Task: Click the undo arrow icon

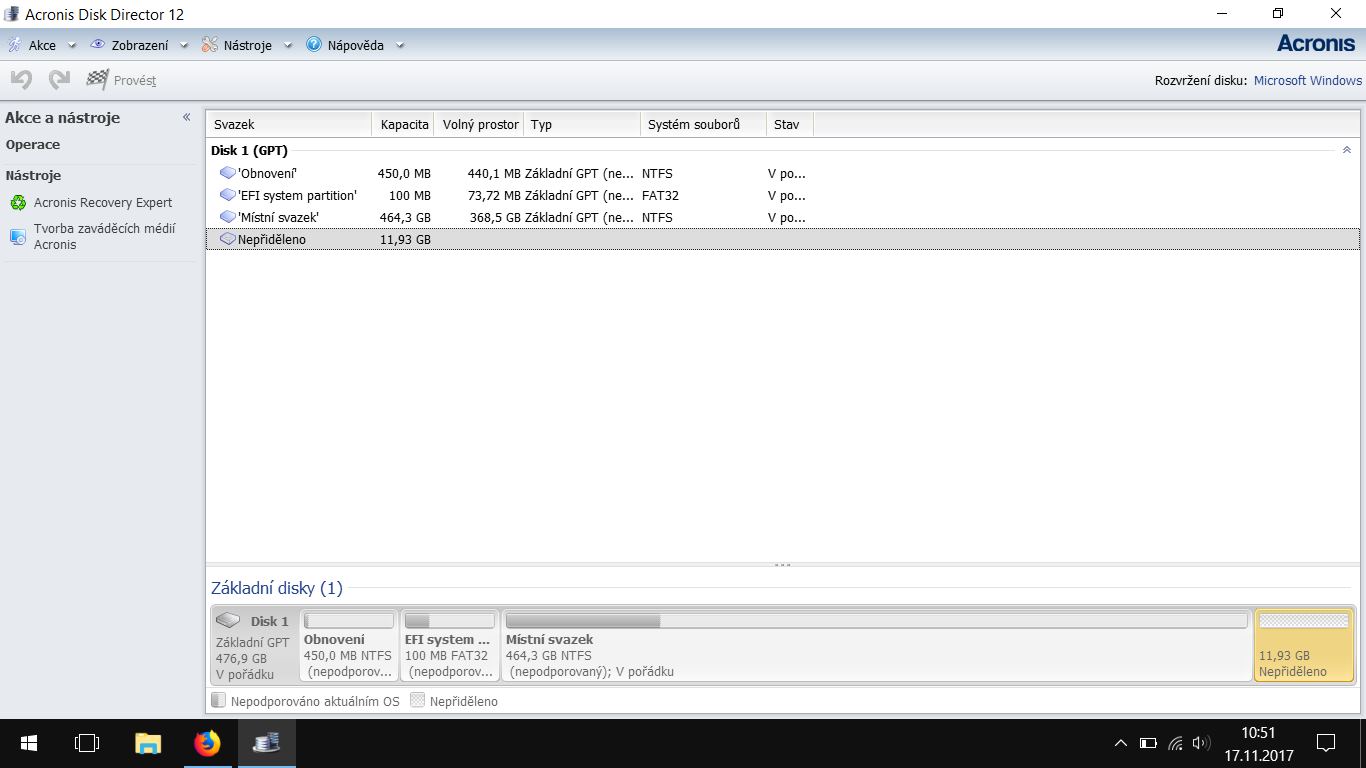Action: (21, 80)
